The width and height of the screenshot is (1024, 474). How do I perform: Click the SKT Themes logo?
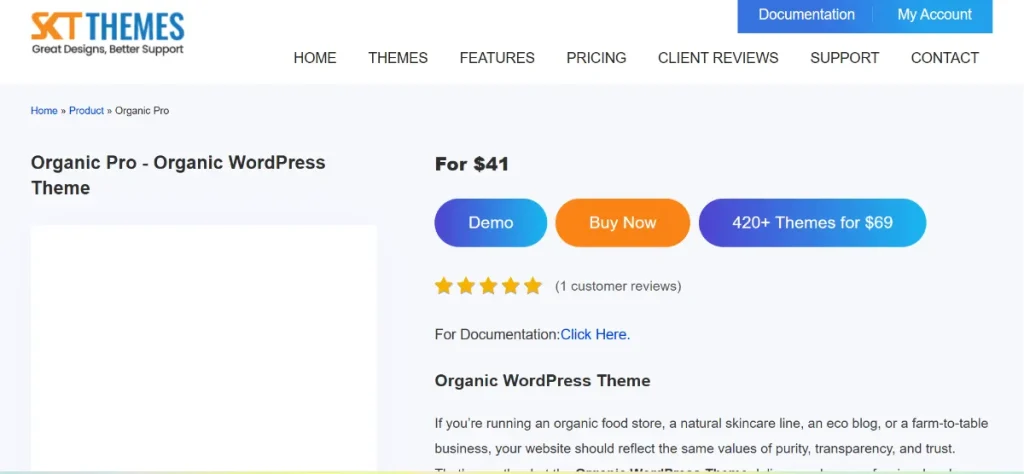tap(108, 33)
